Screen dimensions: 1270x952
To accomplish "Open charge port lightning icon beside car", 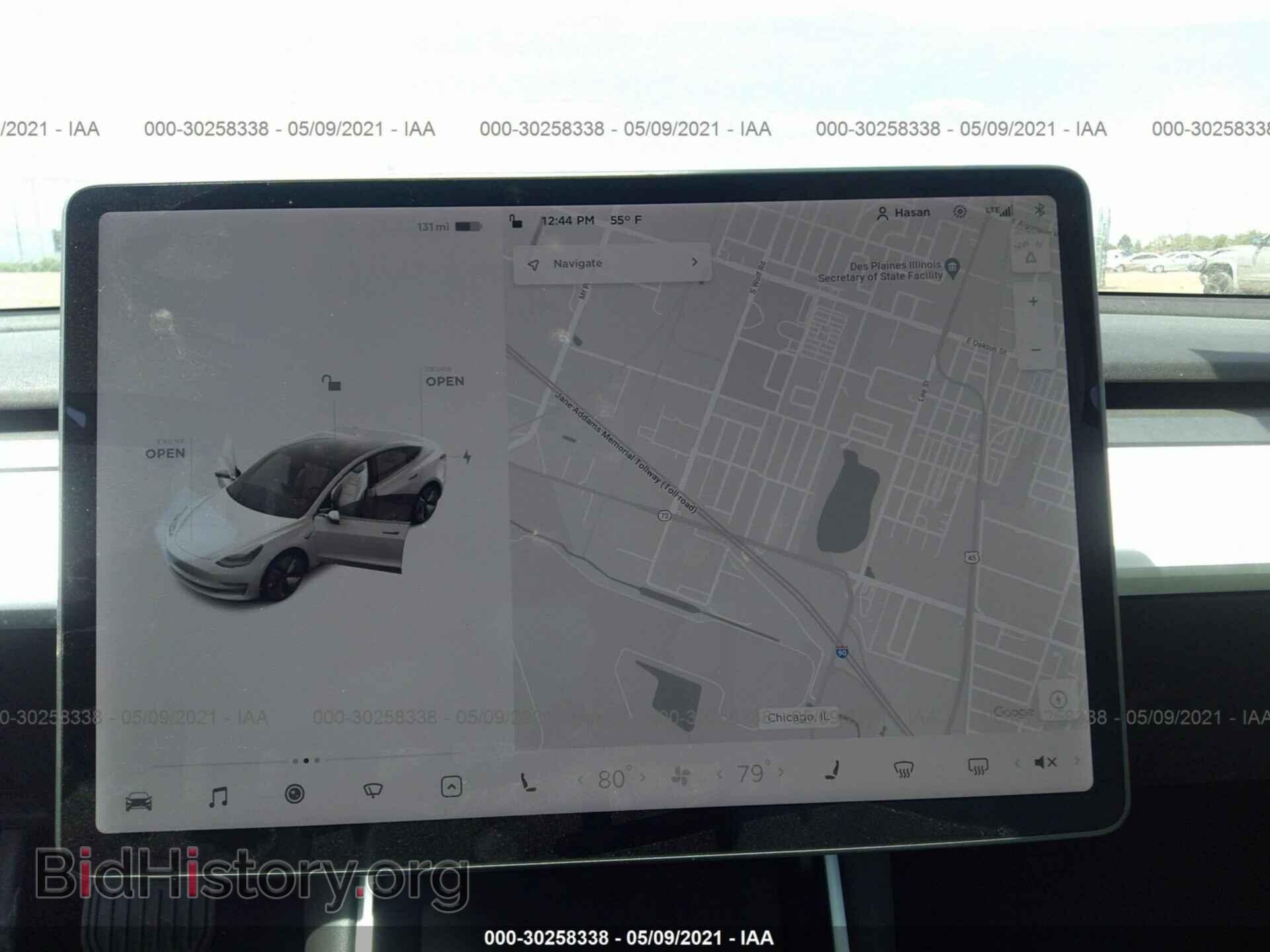I will click(467, 456).
